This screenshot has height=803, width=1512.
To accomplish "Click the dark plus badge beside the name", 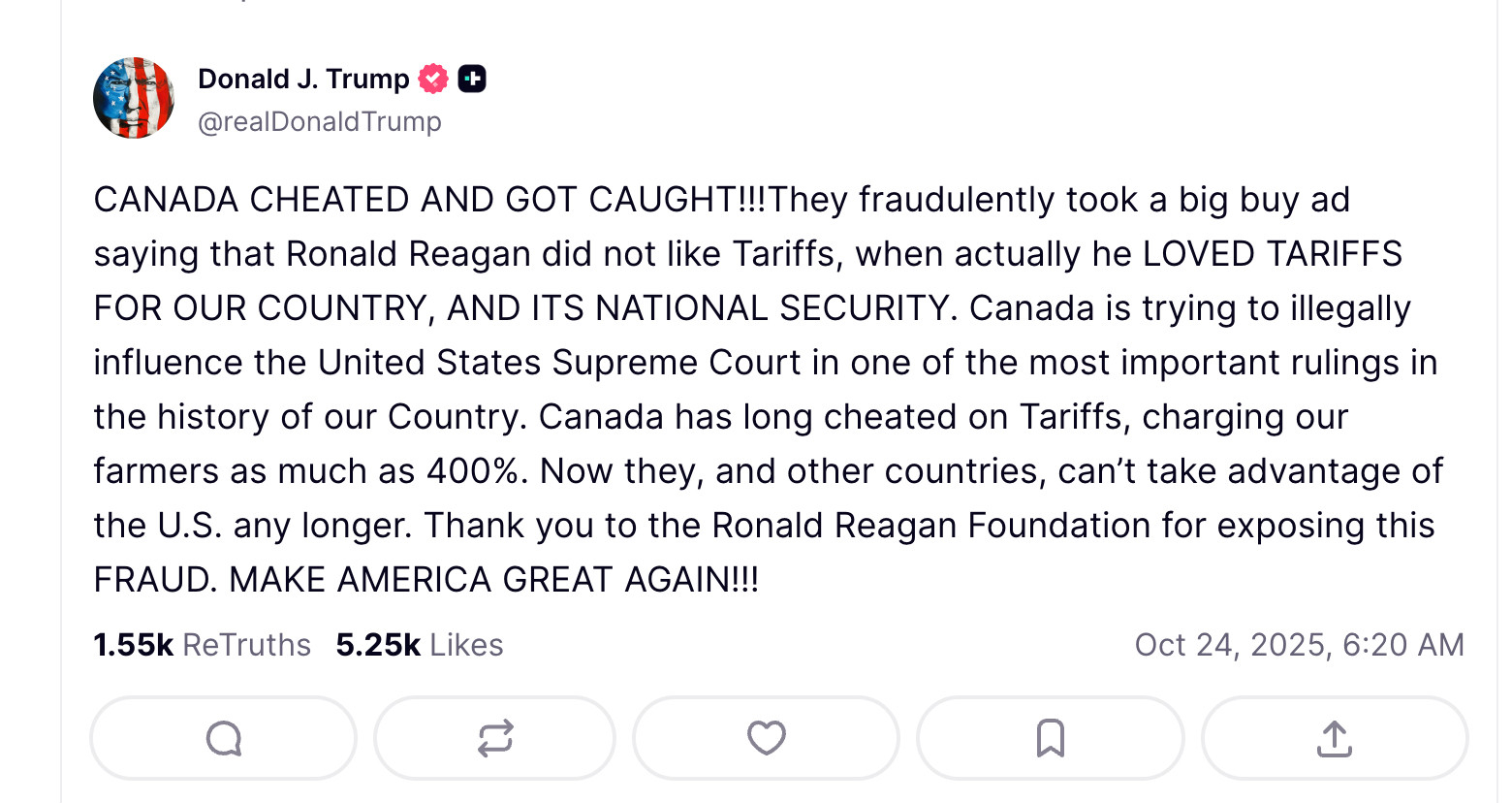I will [472, 79].
